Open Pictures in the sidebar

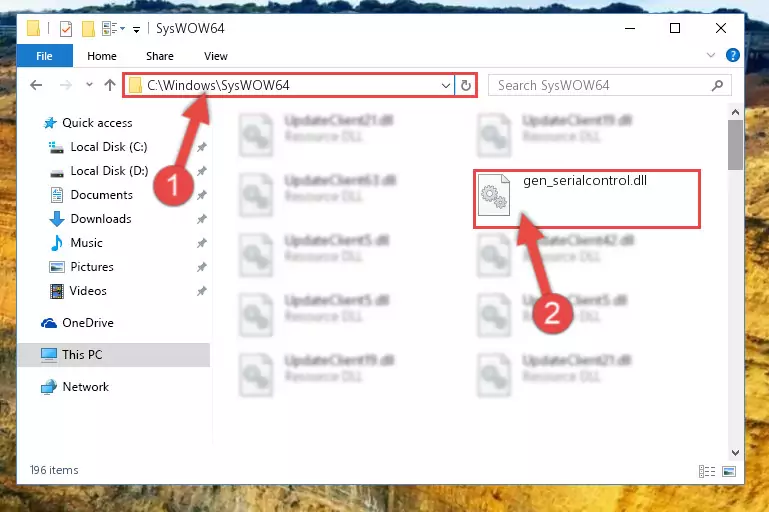[92, 267]
